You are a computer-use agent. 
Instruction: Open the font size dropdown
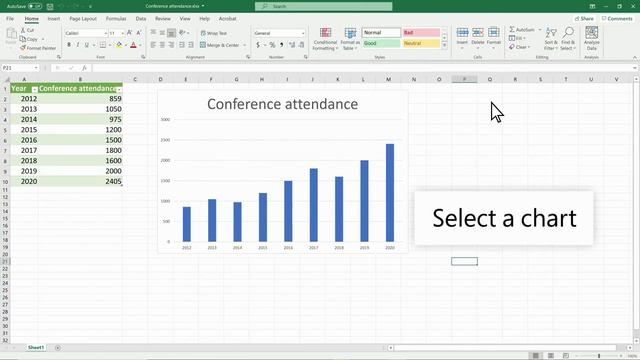point(122,33)
